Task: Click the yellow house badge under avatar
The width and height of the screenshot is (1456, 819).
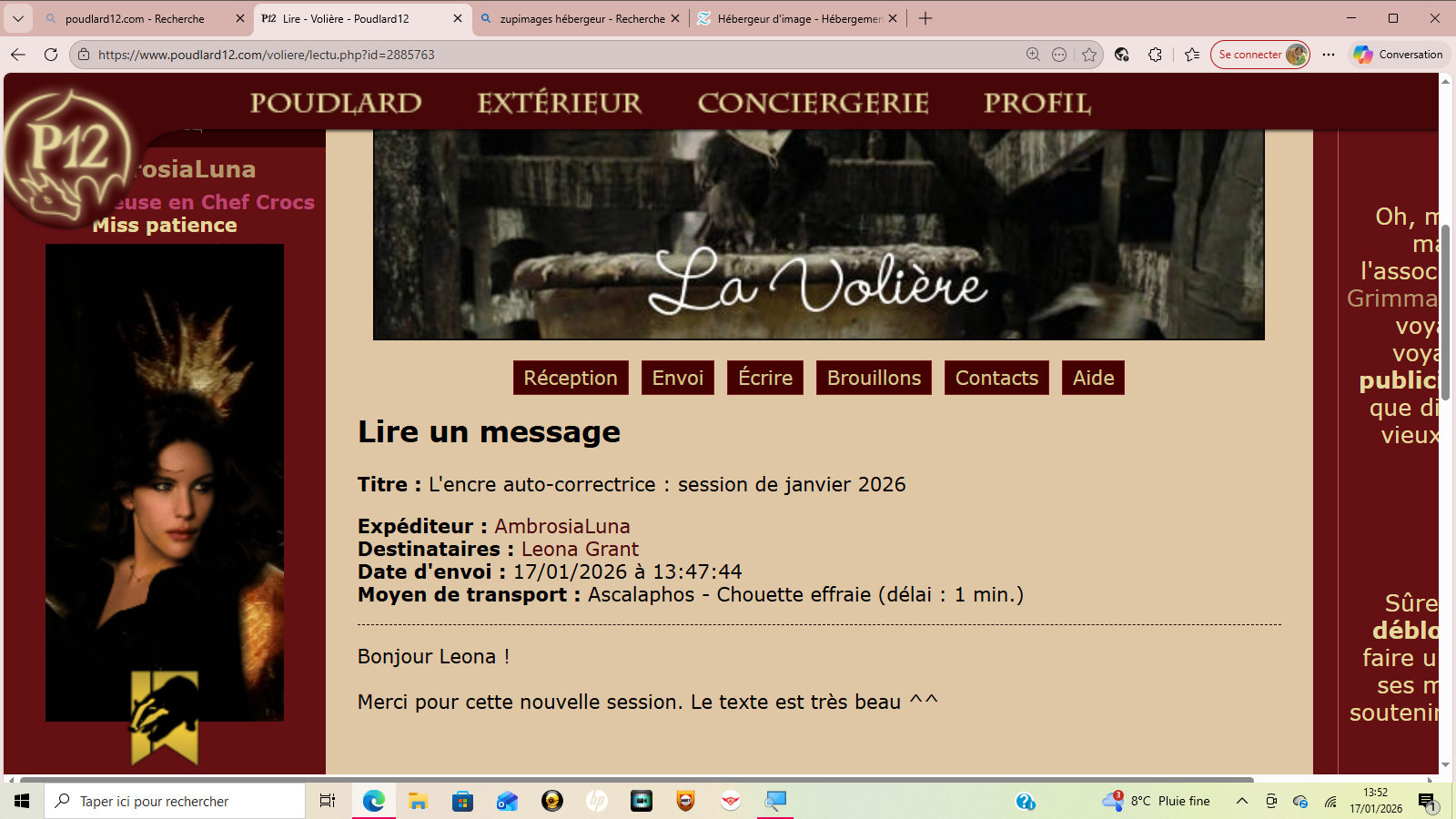Action: [165, 718]
